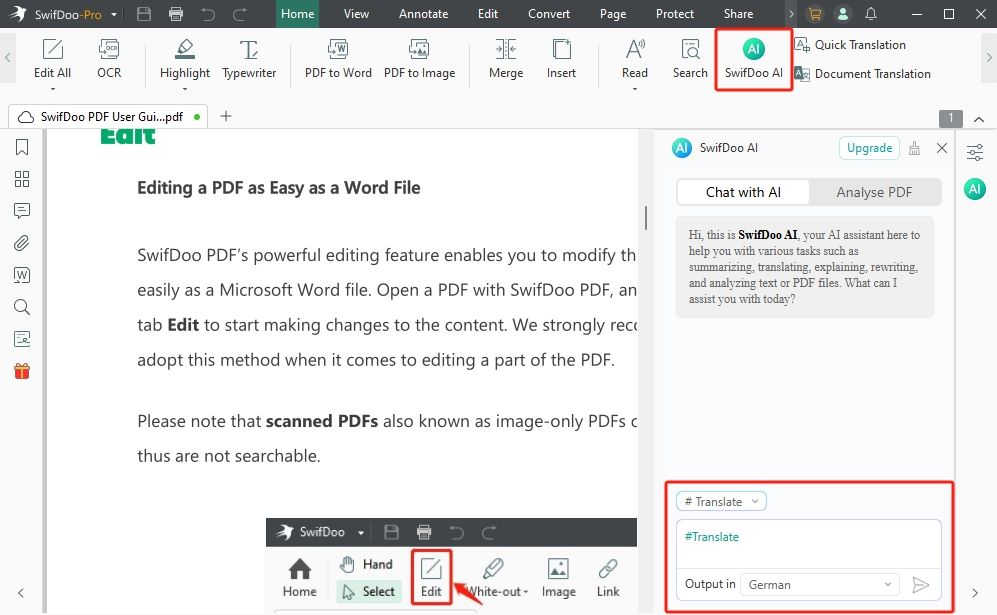
Task: Open the Insert tool
Action: pyautogui.click(x=561, y=59)
